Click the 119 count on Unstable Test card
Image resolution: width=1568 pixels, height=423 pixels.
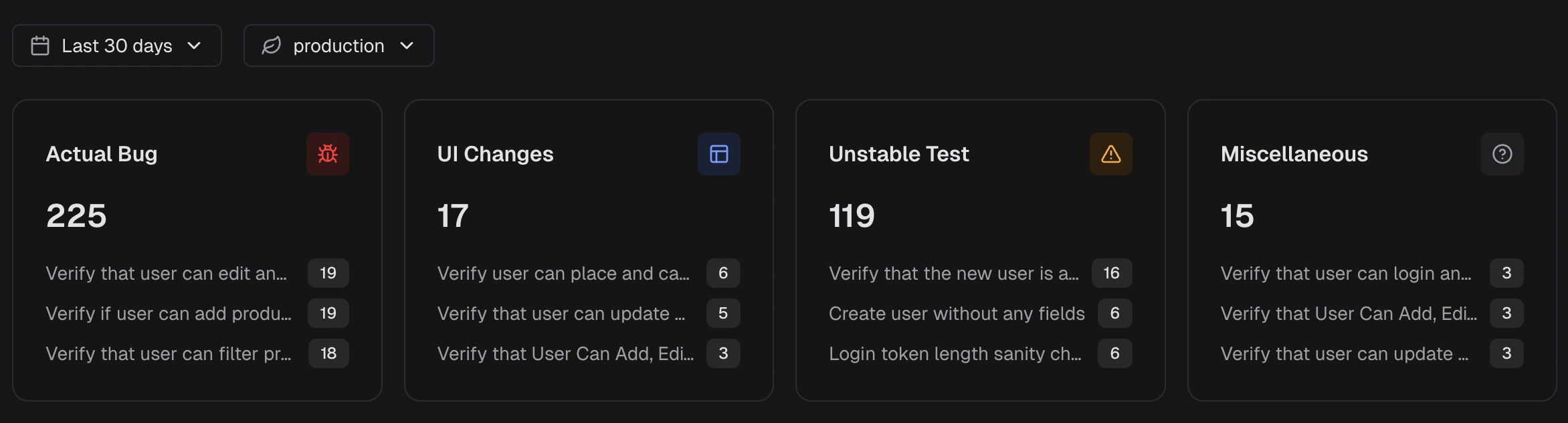click(x=851, y=216)
